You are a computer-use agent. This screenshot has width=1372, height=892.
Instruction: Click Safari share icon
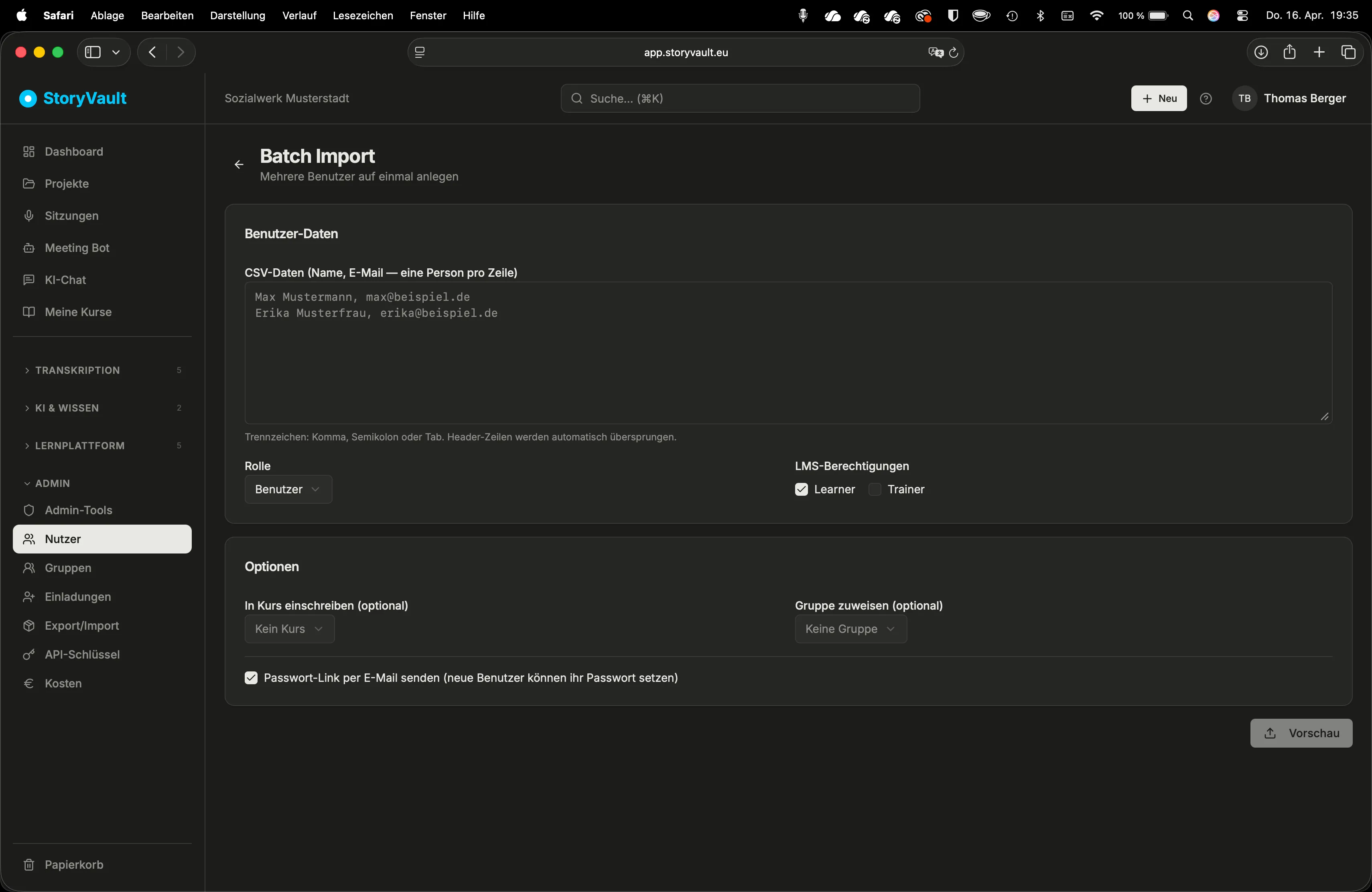1290,53
